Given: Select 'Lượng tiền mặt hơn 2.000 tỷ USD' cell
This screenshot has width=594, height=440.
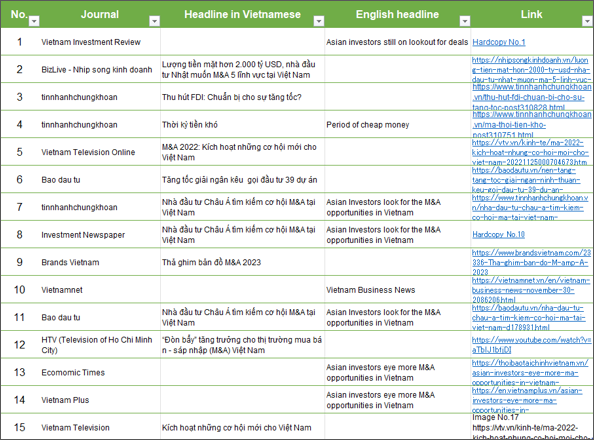Looking at the screenshot, I should tap(242, 70).
